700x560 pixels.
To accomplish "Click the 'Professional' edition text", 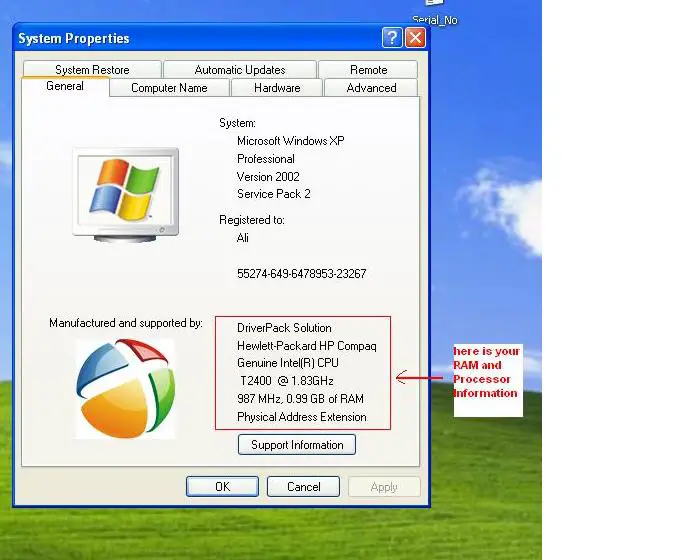I will point(266,159).
